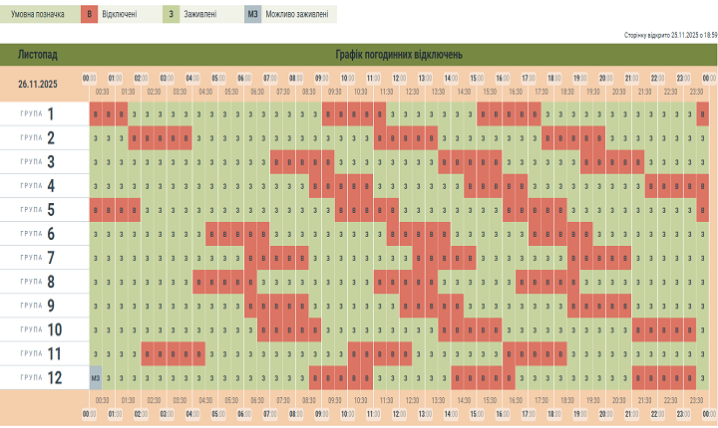Select the 'Можливо заживлені' legend label
718x428 pixels.
[x=296, y=14]
